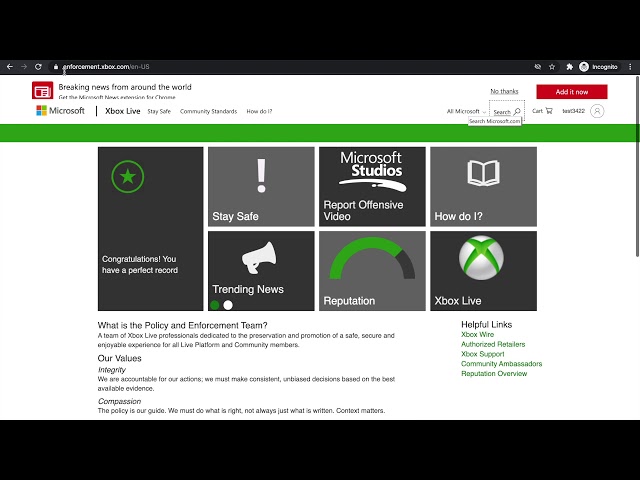Viewport: 640px width, 480px height.
Task: Open the How do I? nav item
Action: 259,111
